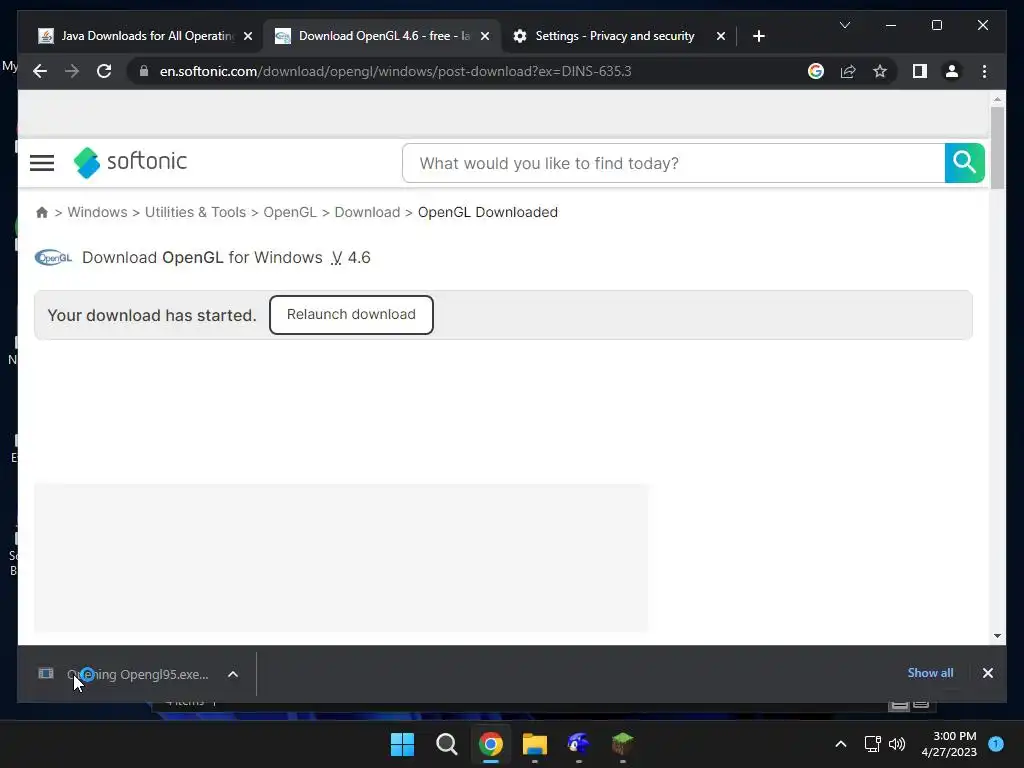Open a new tab with the plus button
Screen dimensions: 1024x768
pos(759,37)
